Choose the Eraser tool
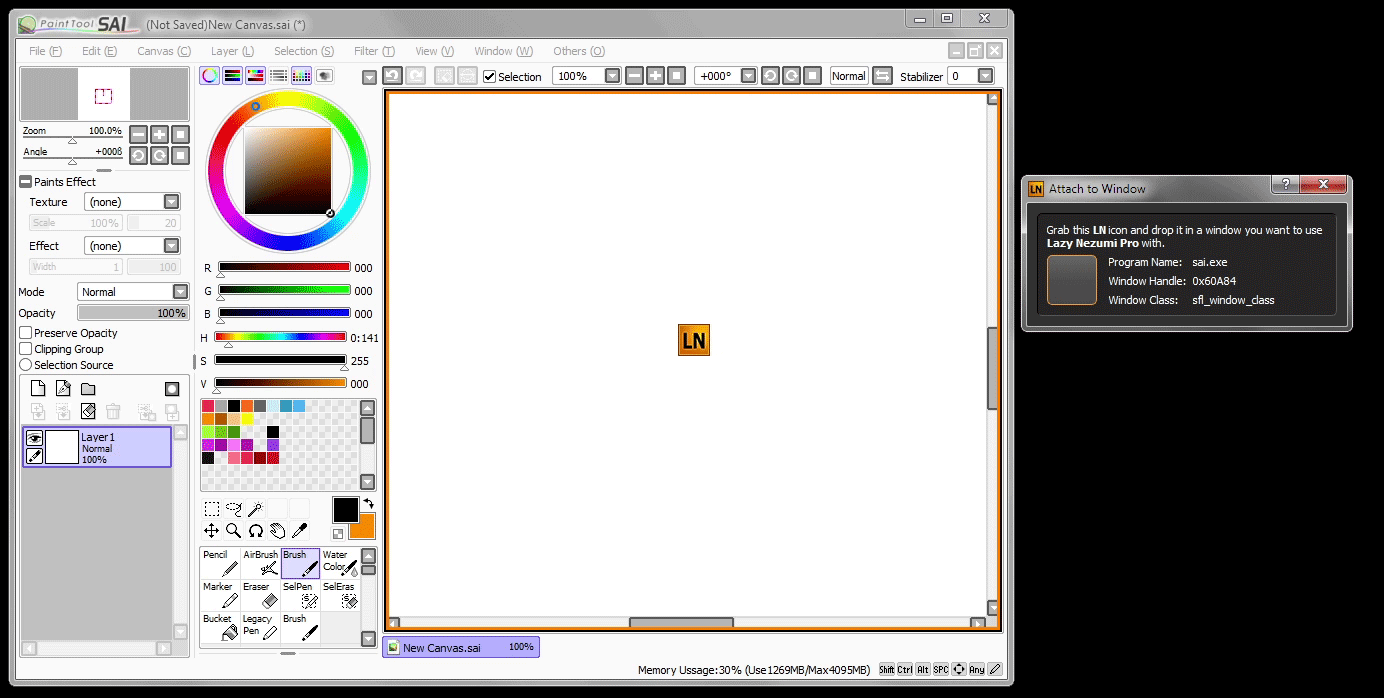Viewport: 1384px width, 698px height. coord(261,595)
